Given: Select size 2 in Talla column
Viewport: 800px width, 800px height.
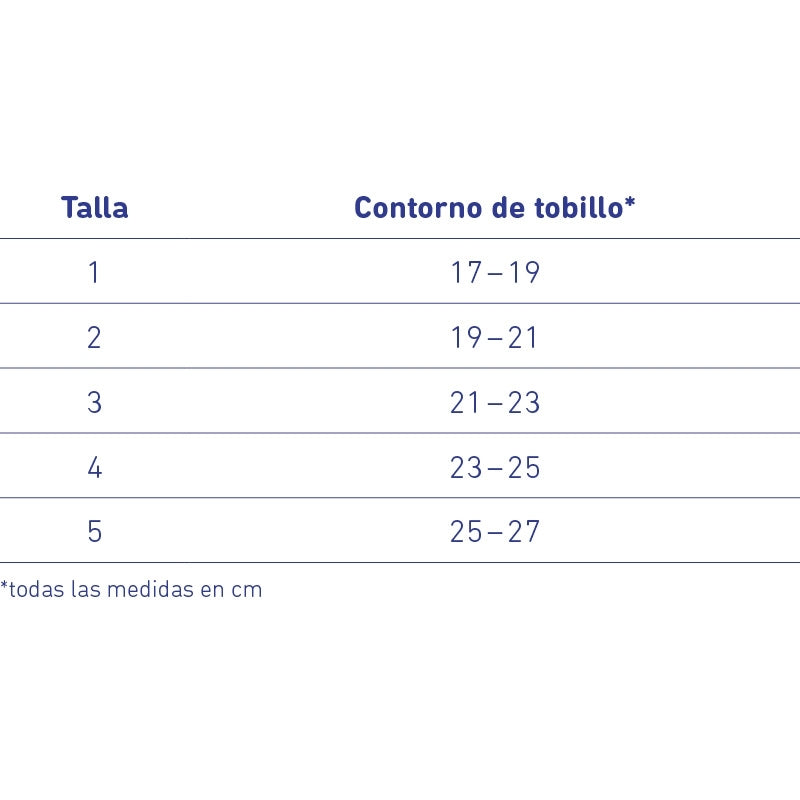Looking at the screenshot, I should coord(94,338).
